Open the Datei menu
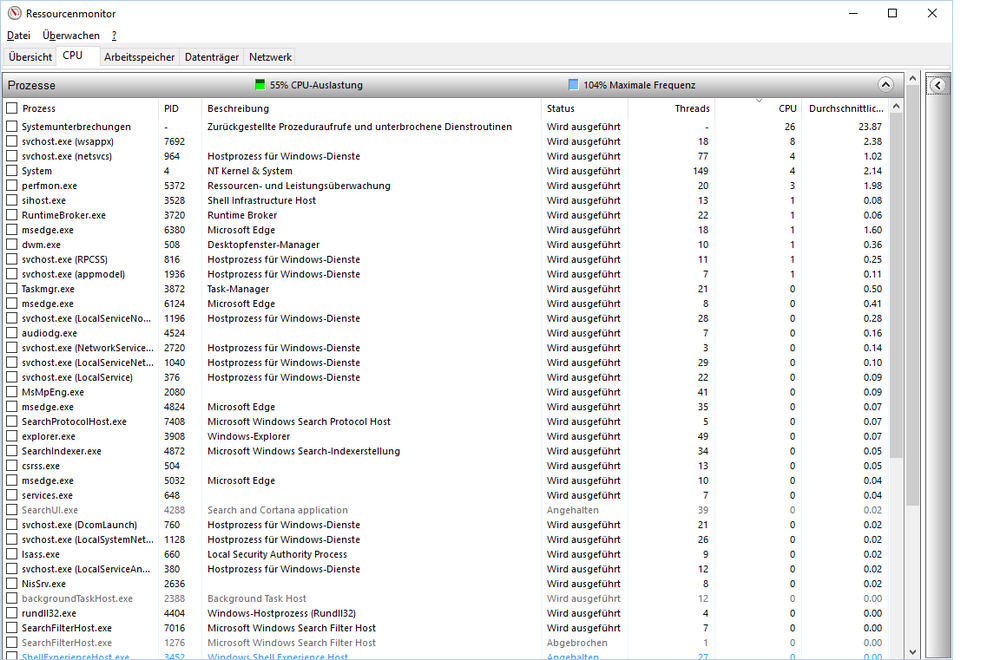The image size is (1000, 660). (18, 35)
